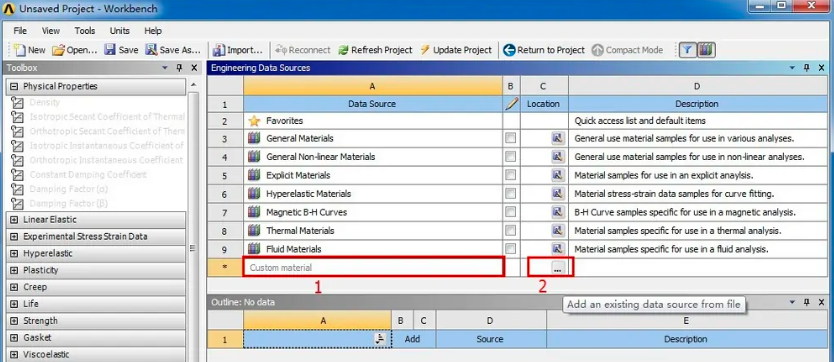Expand the Linear Elastic group
This screenshot has height=362, width=834.
[x=14, y=220]
